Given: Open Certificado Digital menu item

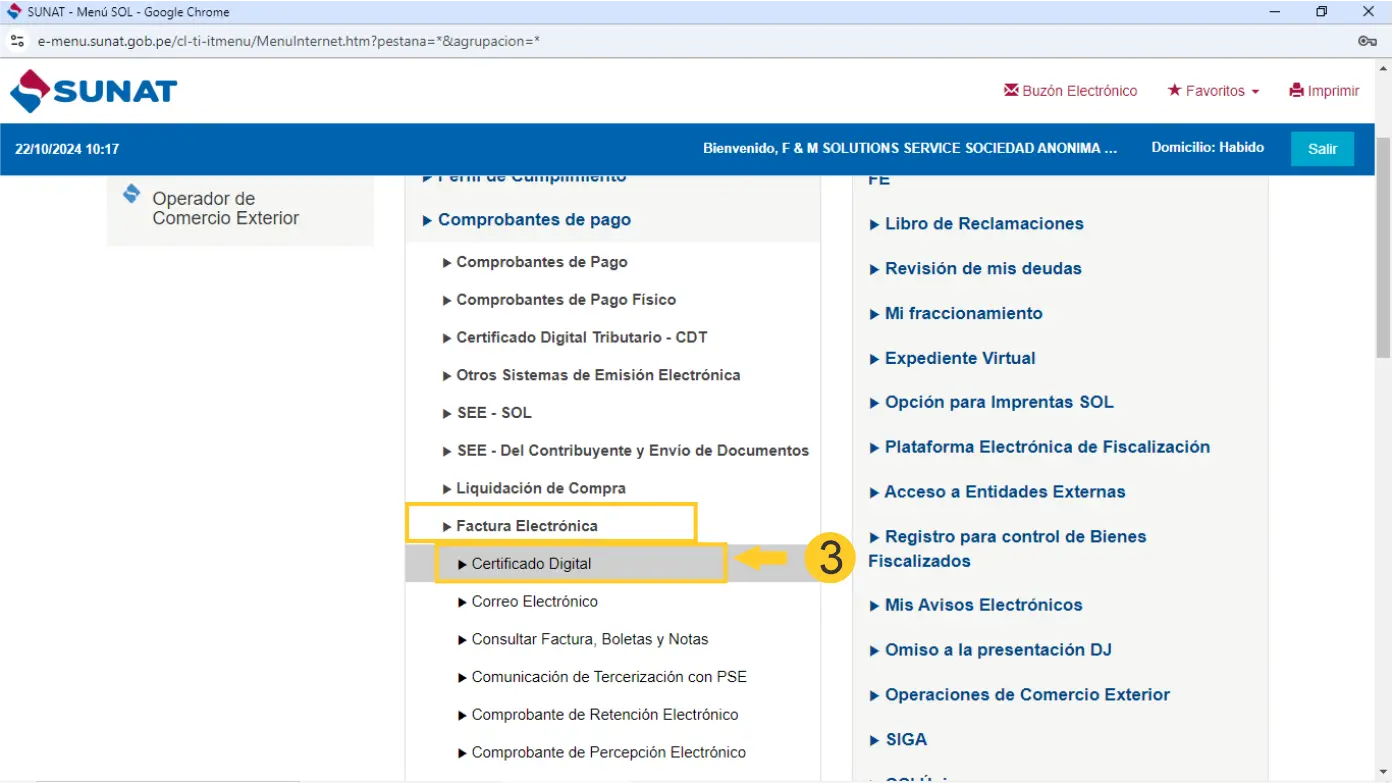Looking at the screenshot, I should click(531, 564).
